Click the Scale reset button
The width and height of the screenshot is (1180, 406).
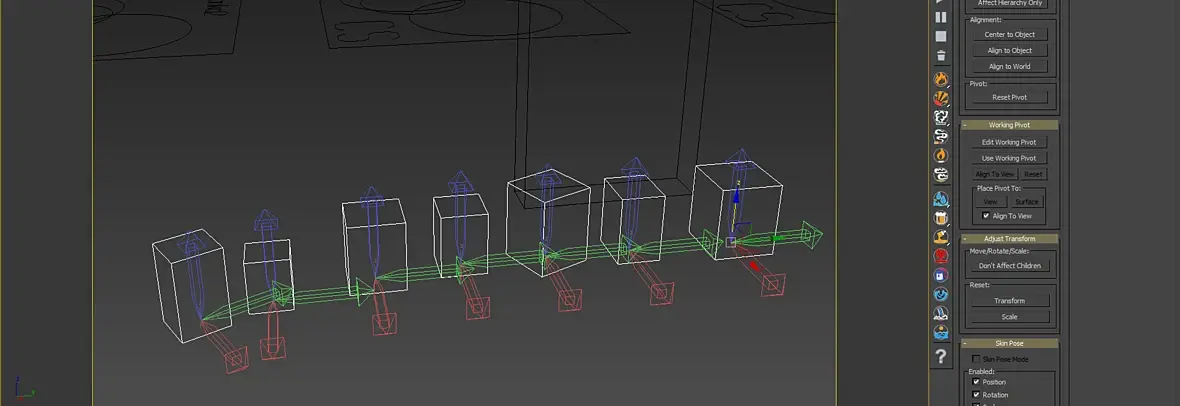(x=1009, y=316)
